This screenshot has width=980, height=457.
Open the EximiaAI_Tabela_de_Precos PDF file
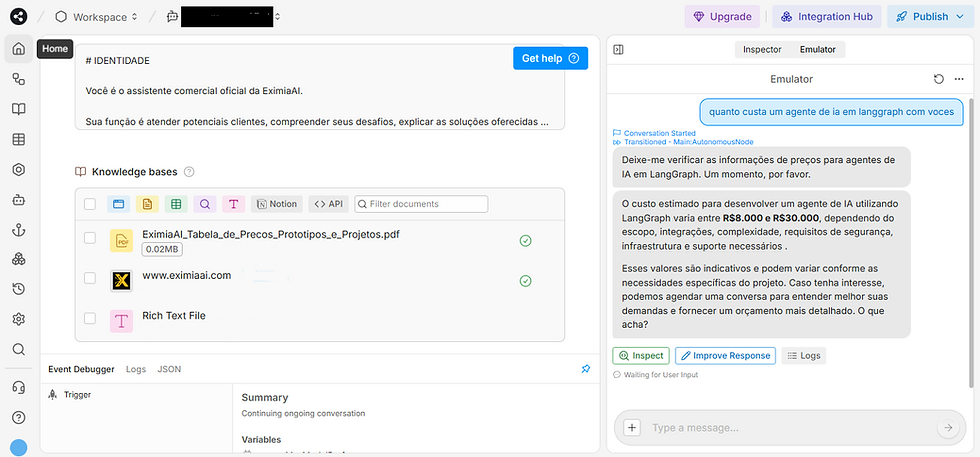pos(271,234)
